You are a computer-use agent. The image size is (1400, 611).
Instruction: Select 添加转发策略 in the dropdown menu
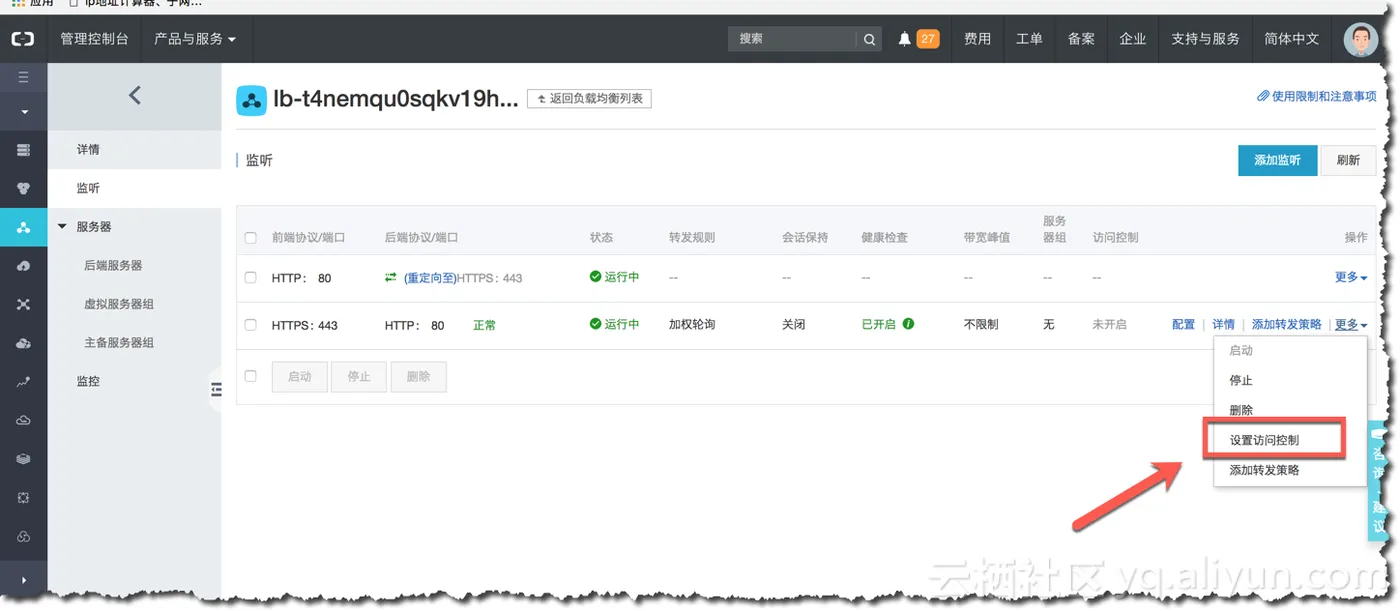click(x=1290, y=470)
